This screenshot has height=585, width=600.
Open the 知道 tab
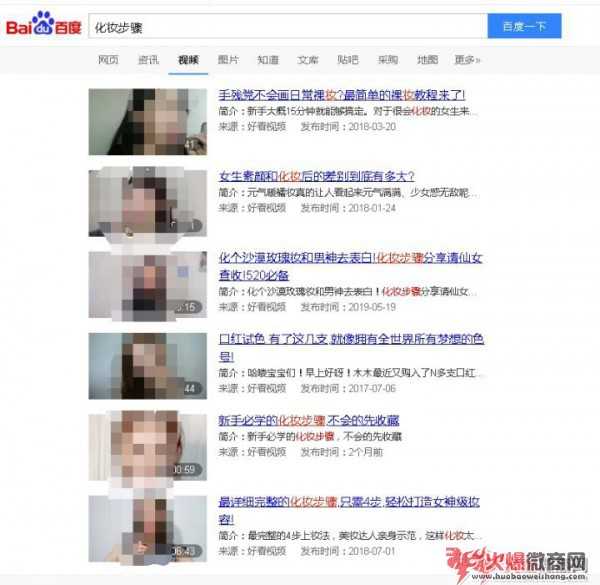268,60
